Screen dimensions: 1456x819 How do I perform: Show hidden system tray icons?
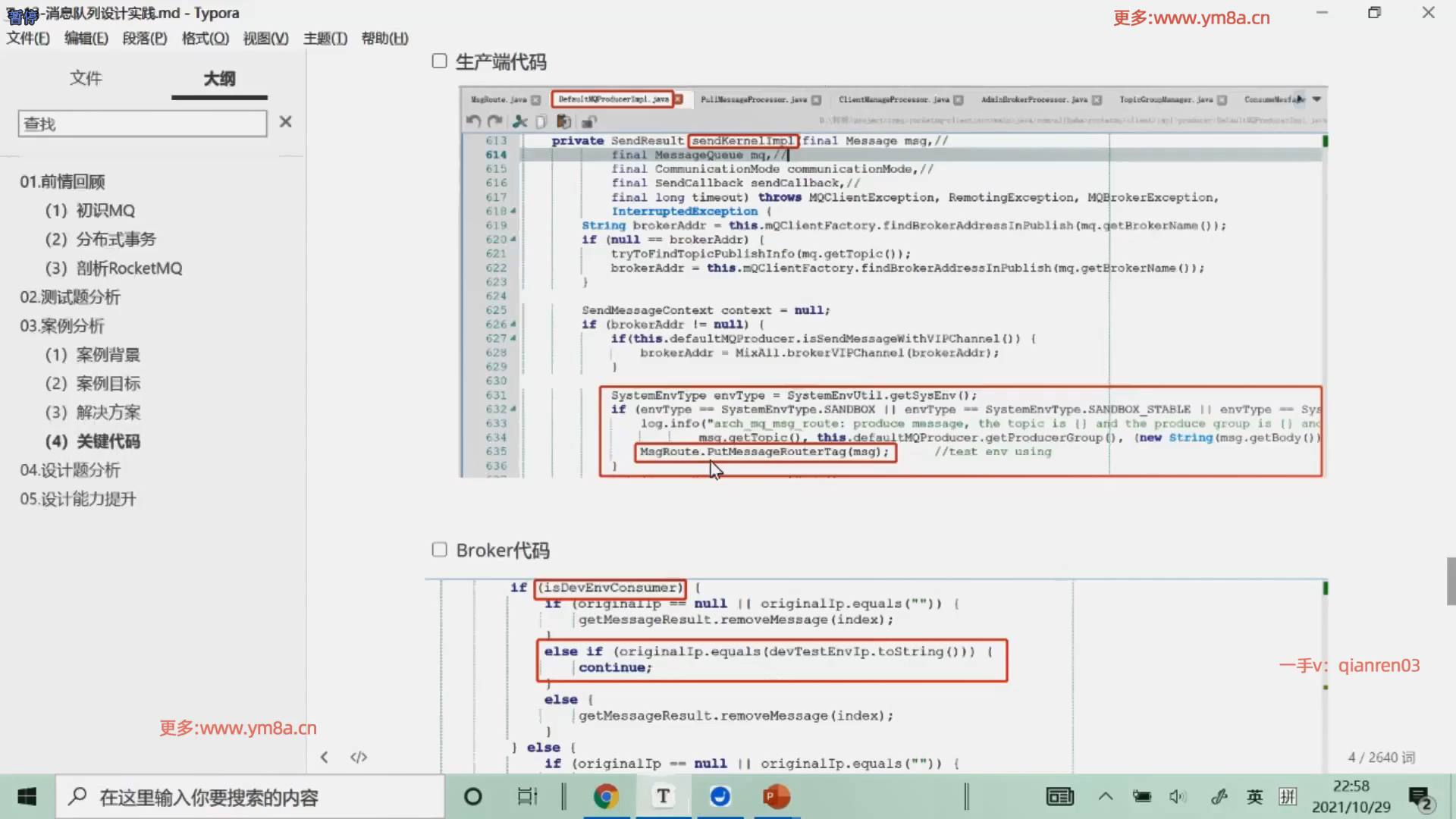1106,796
